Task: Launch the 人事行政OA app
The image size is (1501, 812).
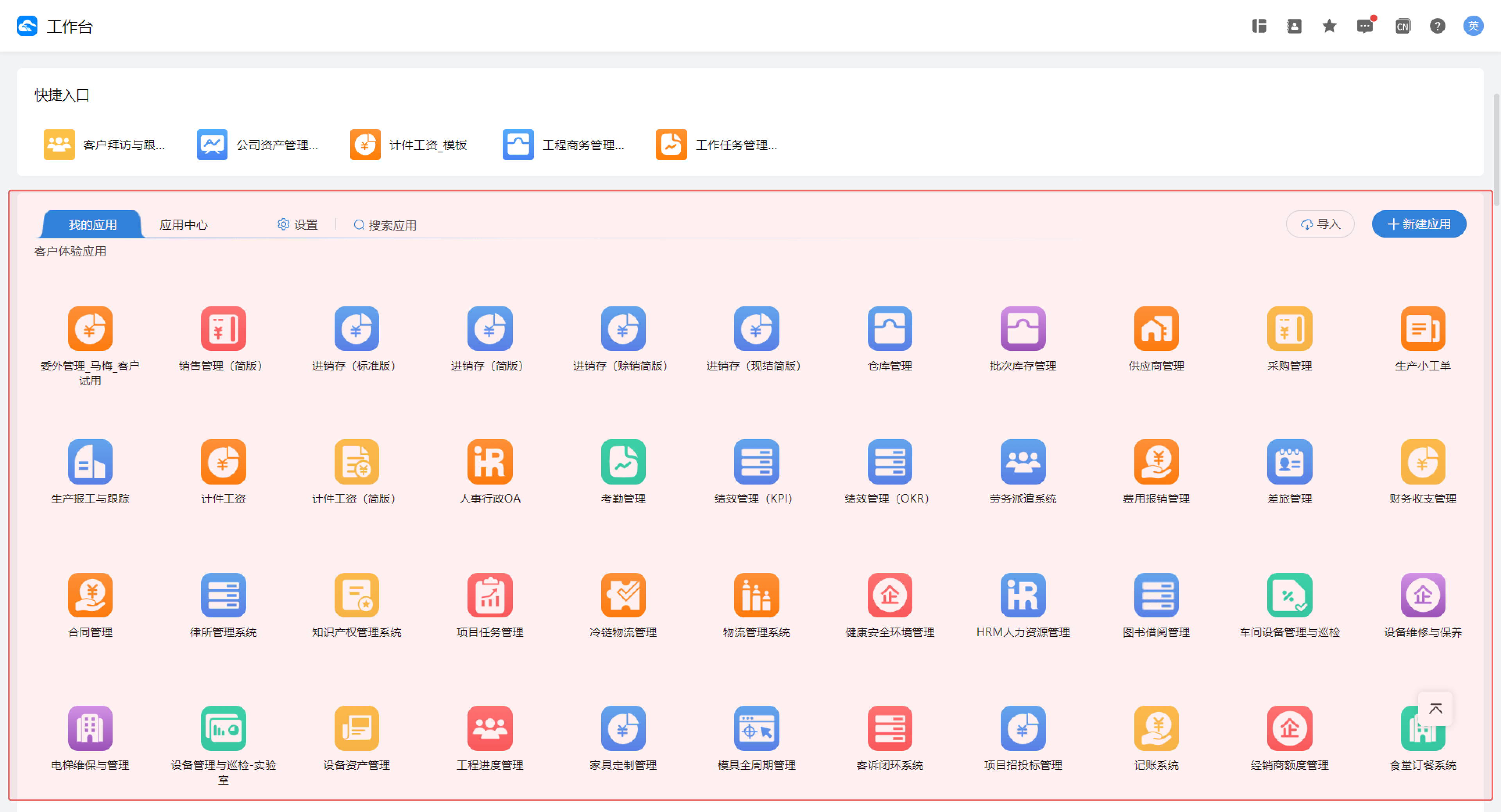Action: coord(489,462)
